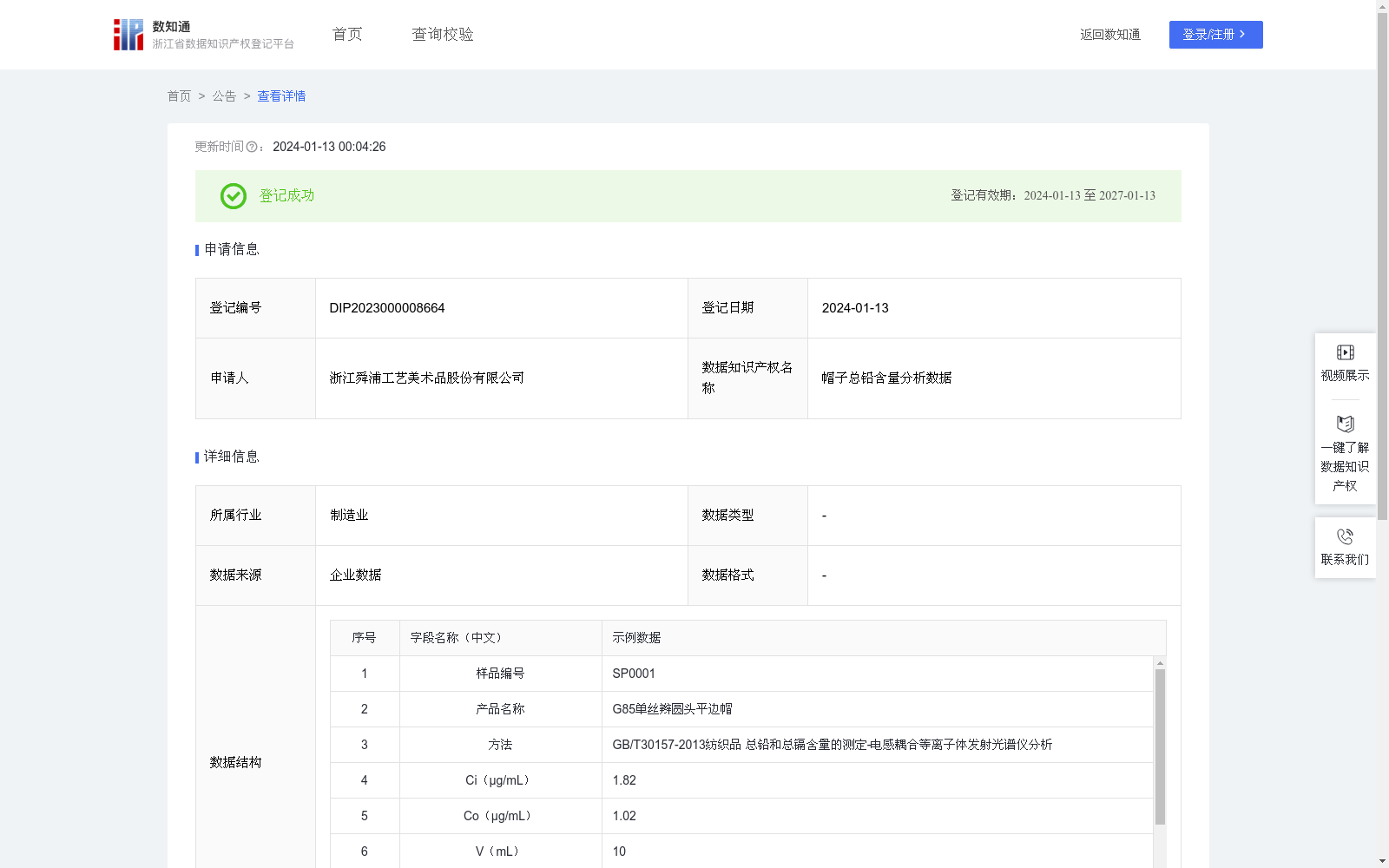Click the 申请信息 section heading

pyautogui.click(x=232, y=250)
